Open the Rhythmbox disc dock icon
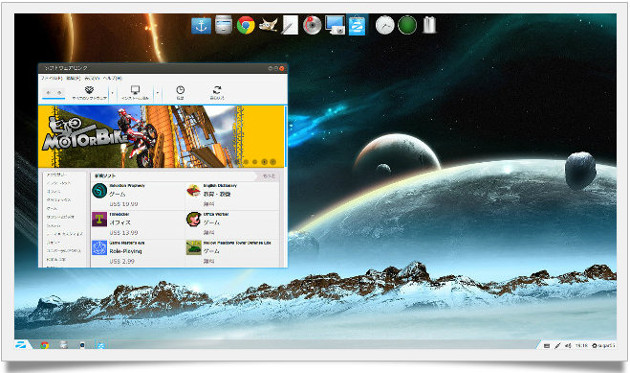This screenshot has width=630, height=373. (312, 25)
